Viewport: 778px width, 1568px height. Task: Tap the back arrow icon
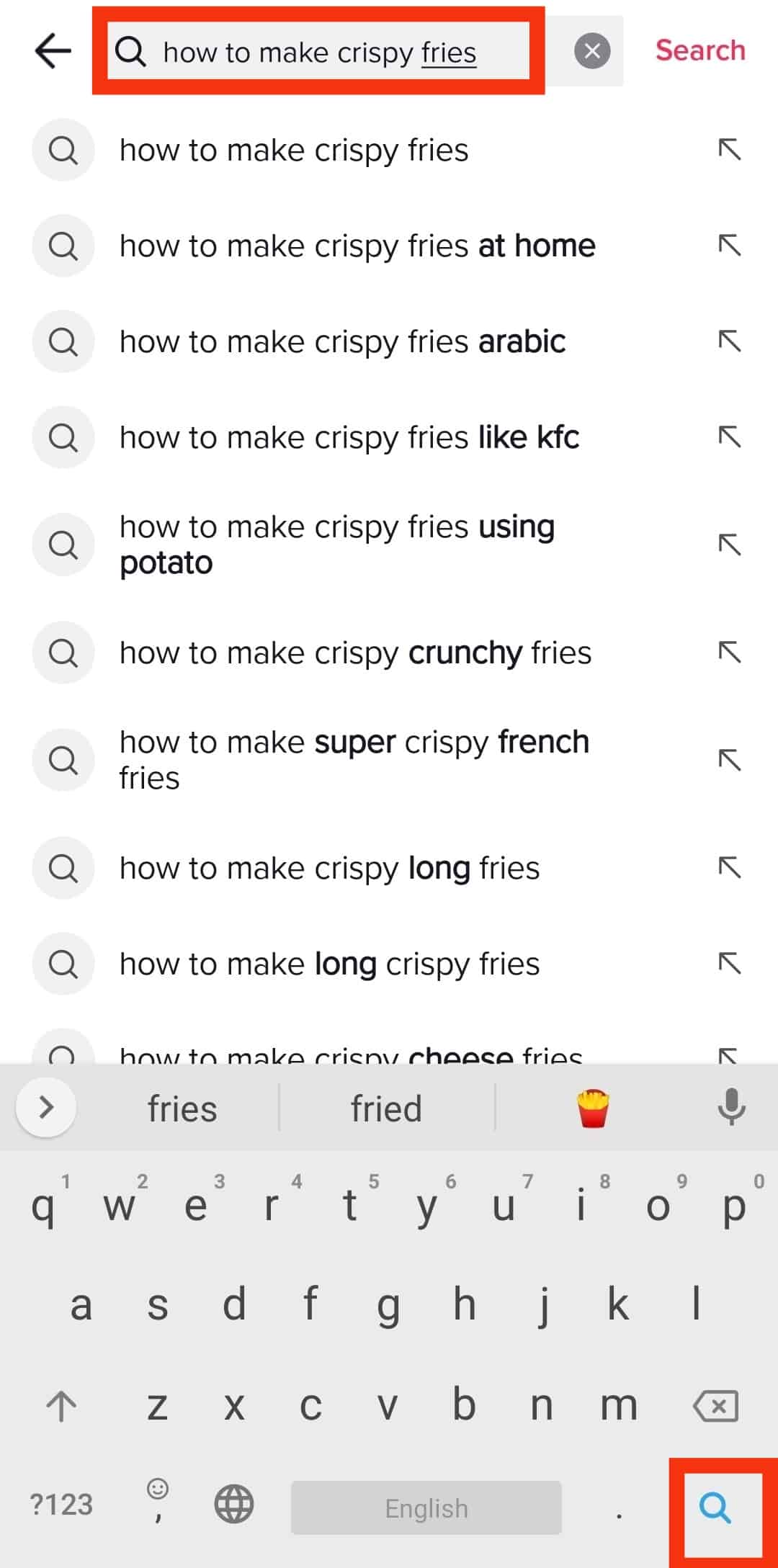(53, 51)
